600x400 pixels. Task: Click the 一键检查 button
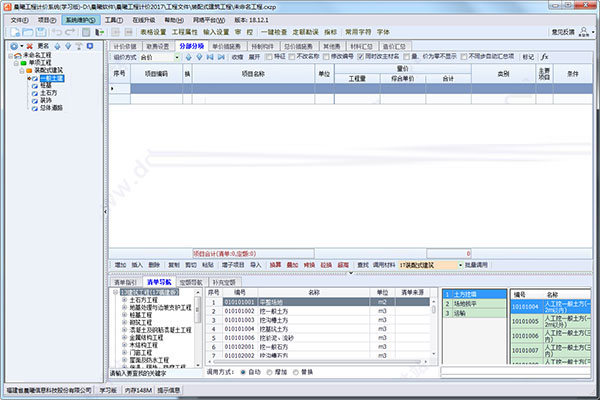tap(274, 33)
